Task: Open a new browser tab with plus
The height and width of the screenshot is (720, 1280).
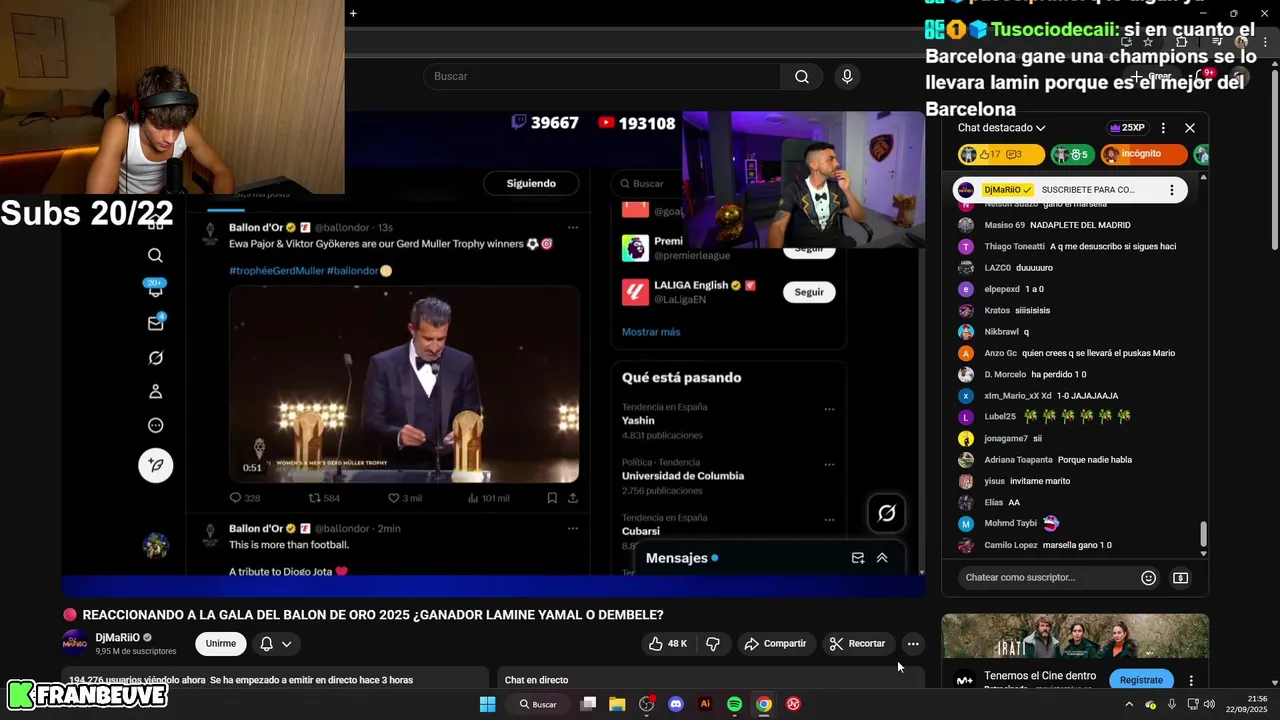Action: tap(353, 13)
